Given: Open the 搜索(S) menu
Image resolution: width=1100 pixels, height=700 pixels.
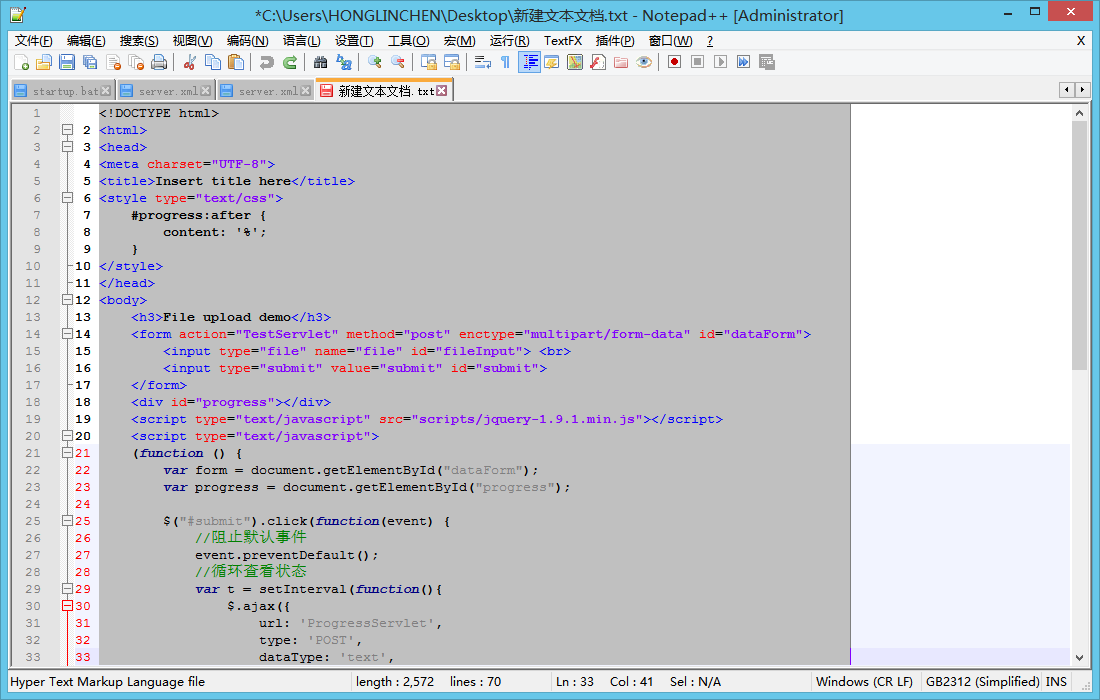Looking at the screenshot, I should [x=139, y=41].
